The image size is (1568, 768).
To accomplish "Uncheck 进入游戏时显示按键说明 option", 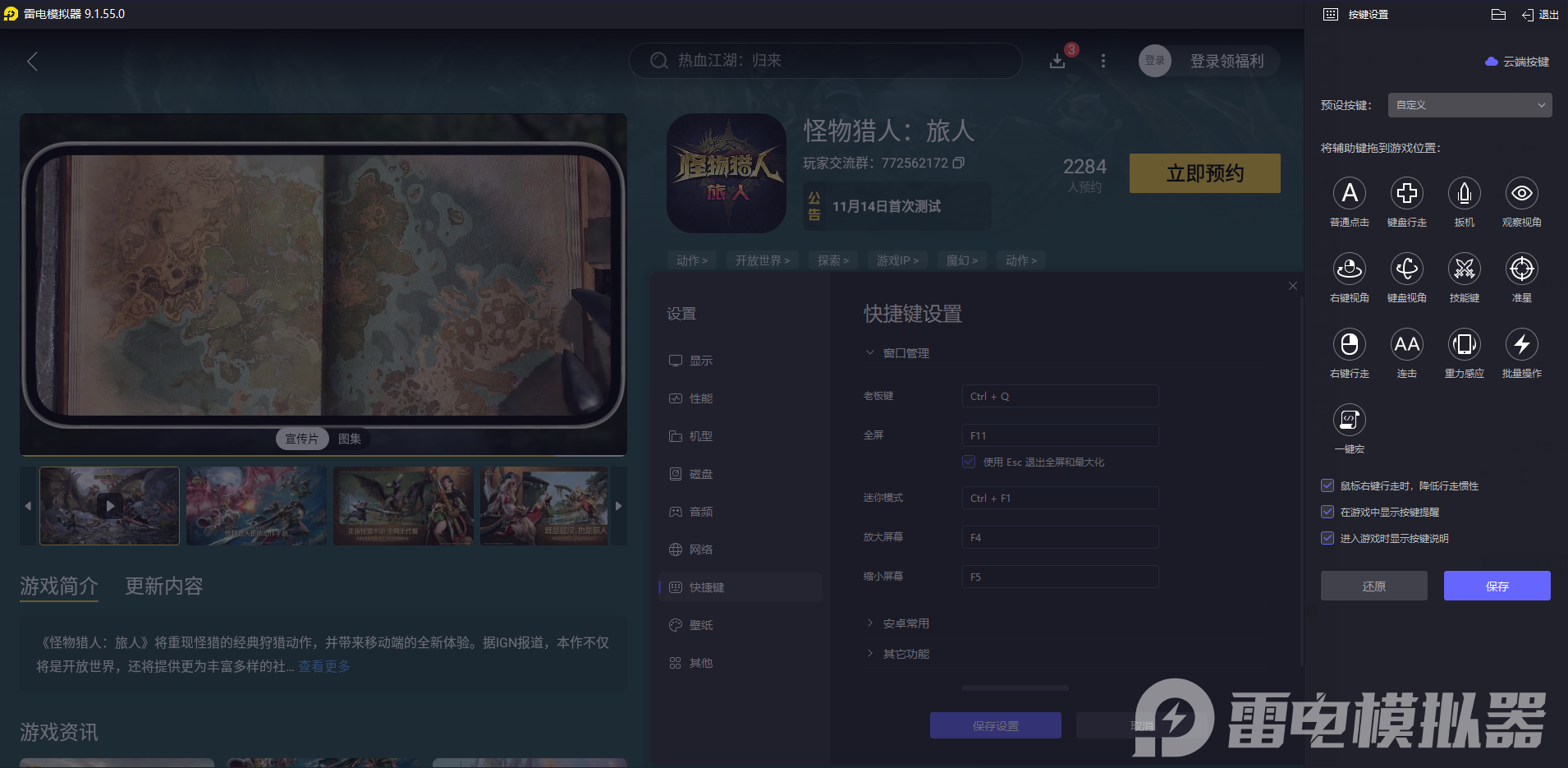I will click(1327, 538).
